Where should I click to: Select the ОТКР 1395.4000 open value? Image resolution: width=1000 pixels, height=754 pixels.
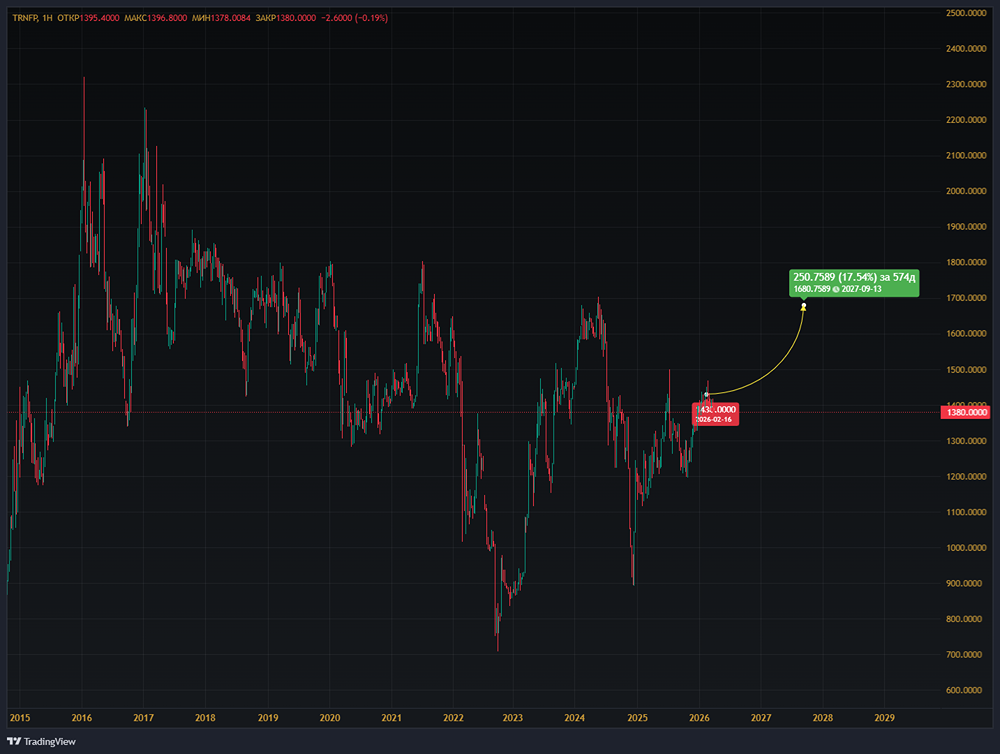coord(88,18)
